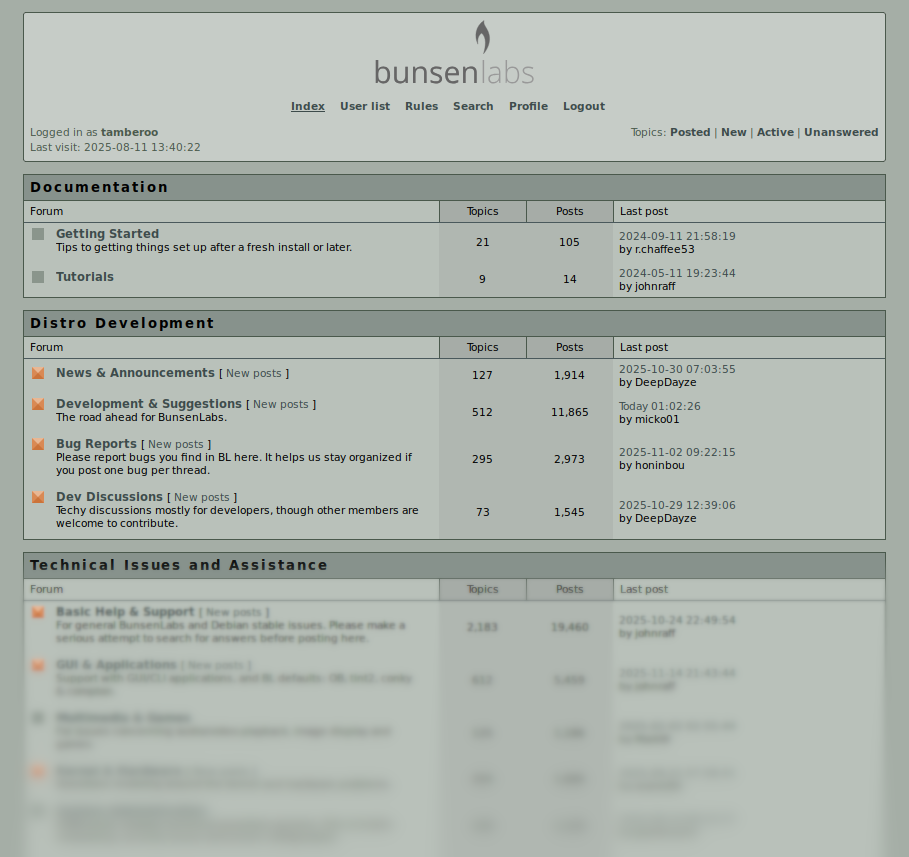Open last post dated 2025-10-30 07:03:55
Screen dimensions: 909x857
[x=677, y=369]
